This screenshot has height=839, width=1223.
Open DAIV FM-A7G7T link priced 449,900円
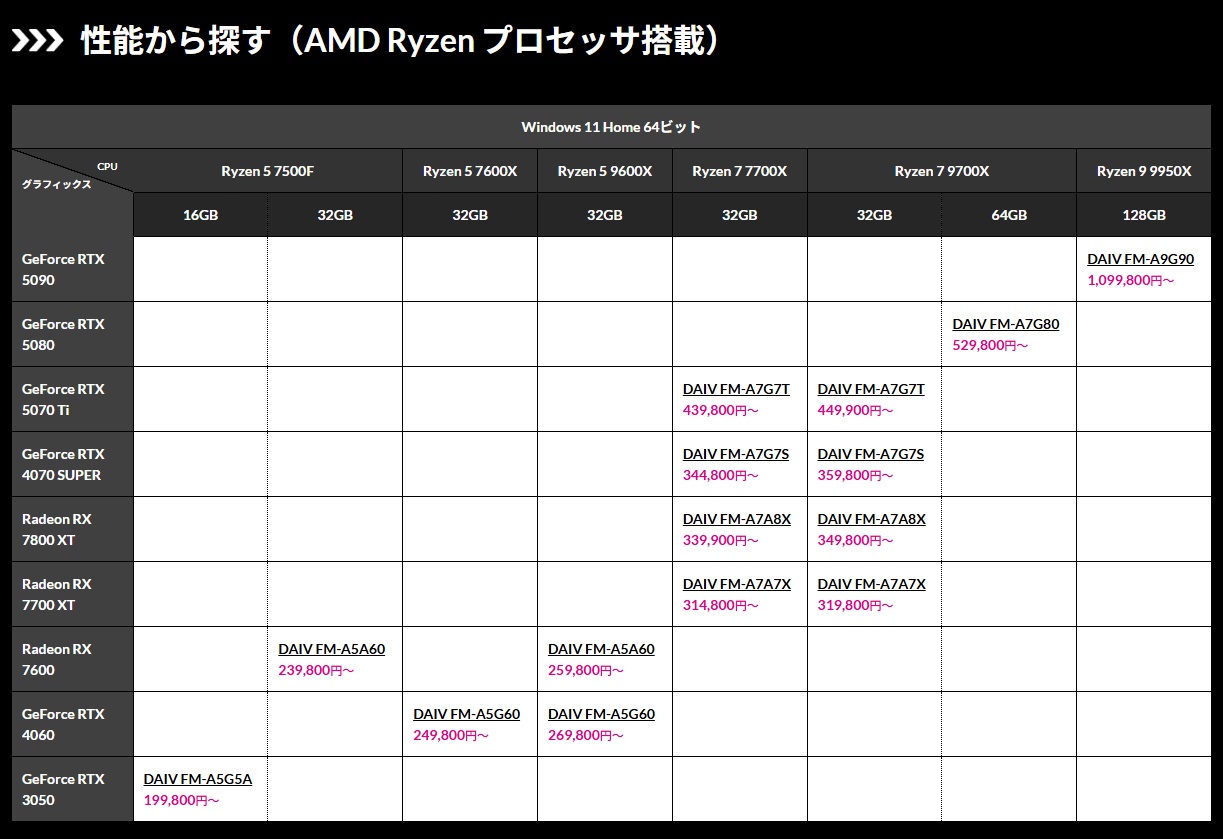click(871, 389)
